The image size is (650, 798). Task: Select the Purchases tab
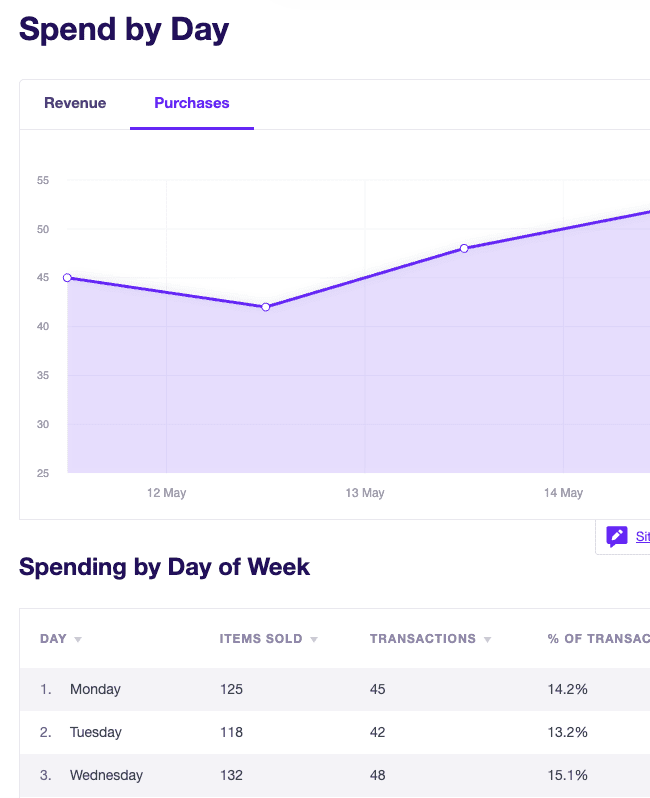coord(192,103)
